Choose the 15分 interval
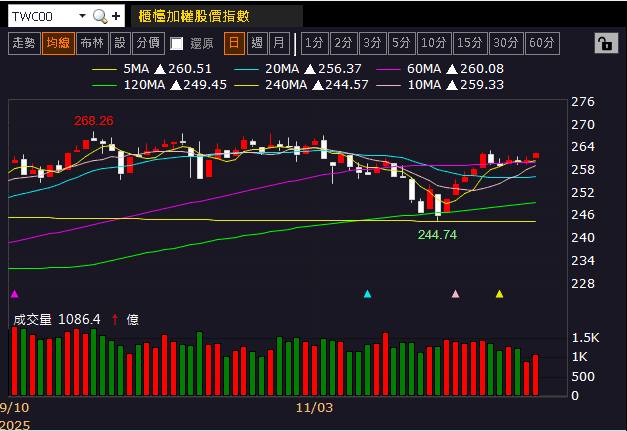This screenshot has width=627, height=431. [x=470, y=43]
